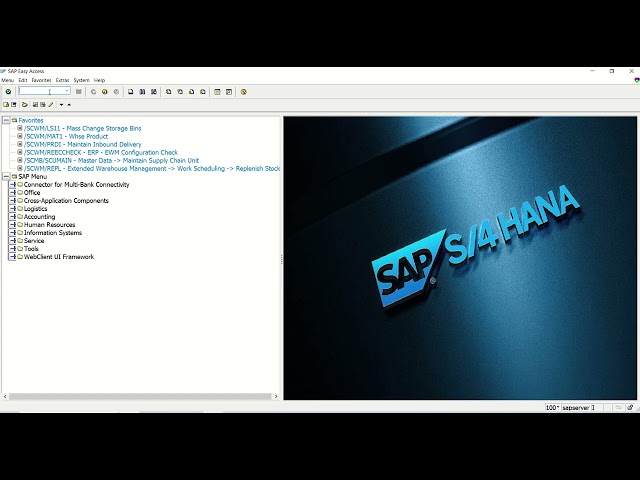Screen dimensions: 640x480
Task: Open the 100 system info dropdown
Action: tap(552, 407)
